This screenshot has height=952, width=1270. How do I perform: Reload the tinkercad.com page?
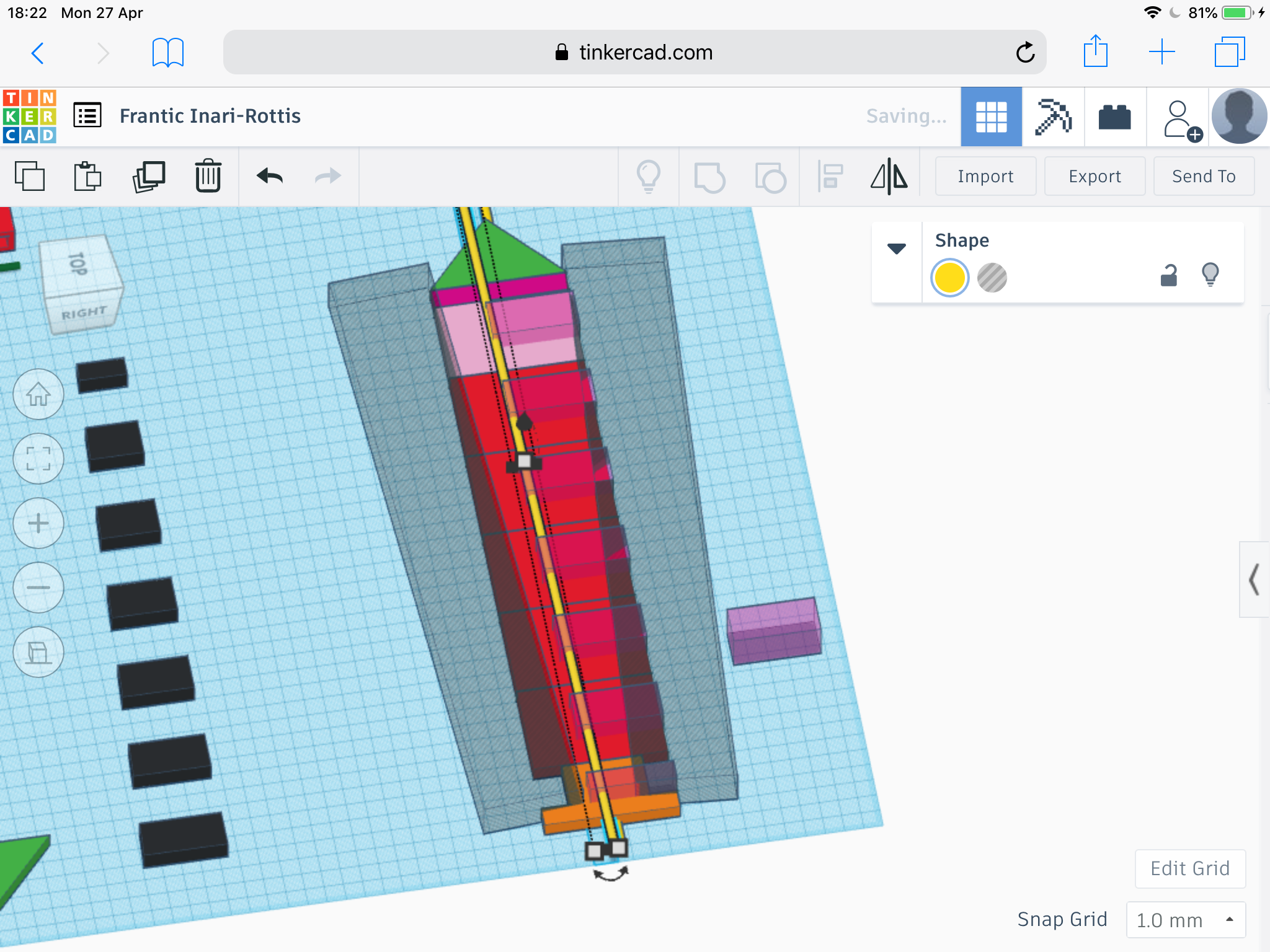coord(1025,53)
